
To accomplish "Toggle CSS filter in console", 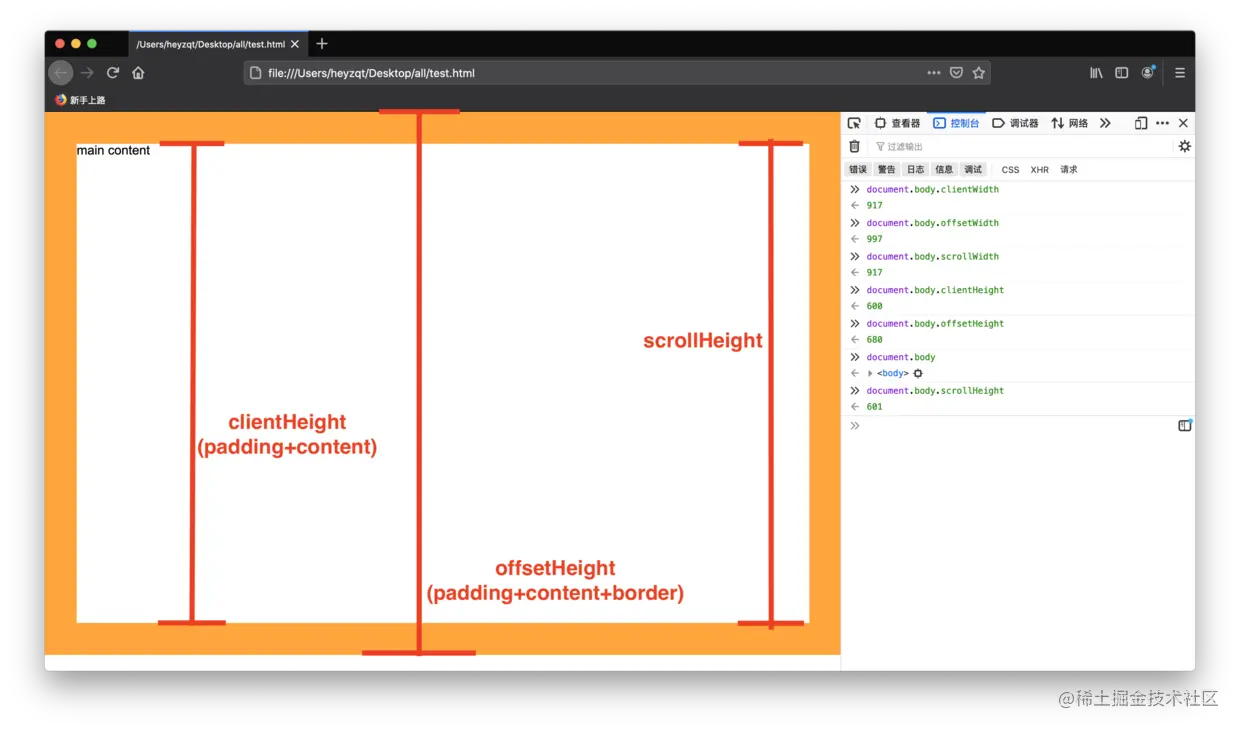I will coord(1010,170).
